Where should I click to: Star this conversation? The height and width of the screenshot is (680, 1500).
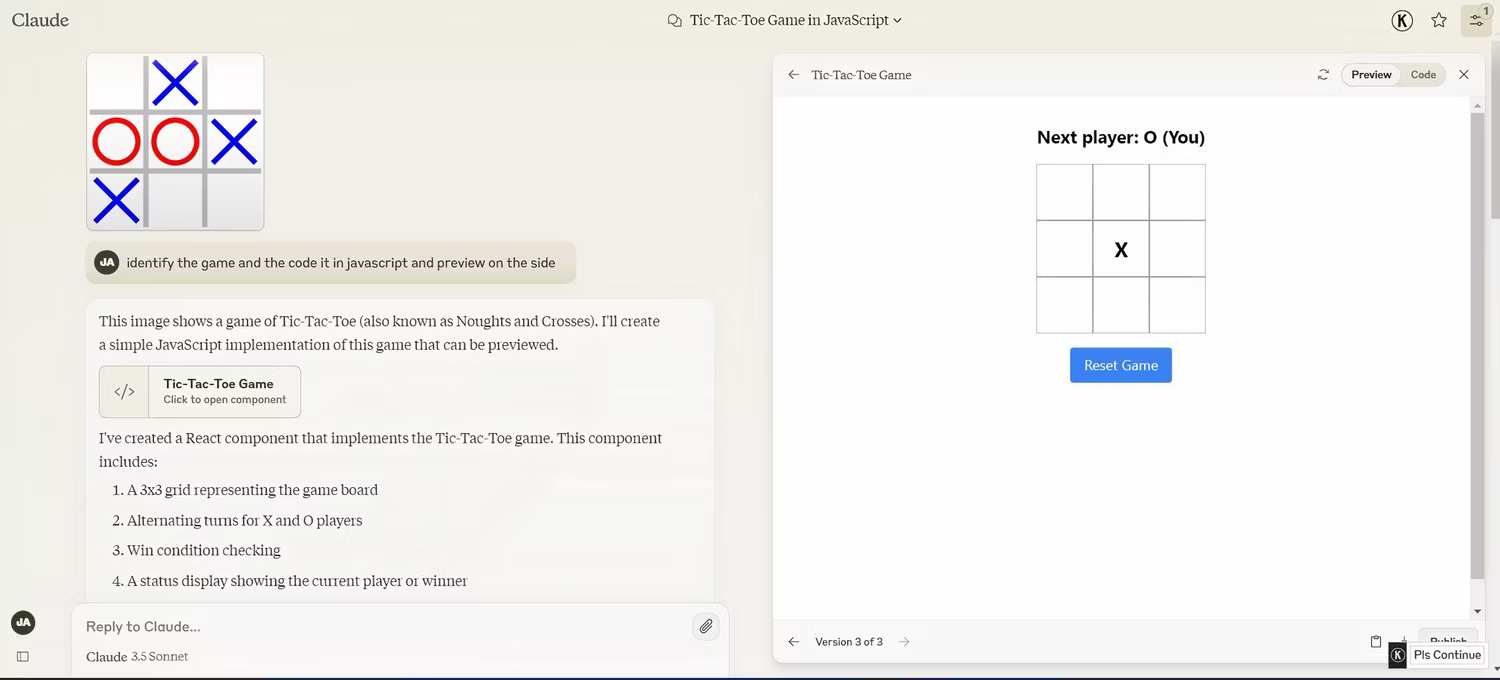coord(1439,20)
